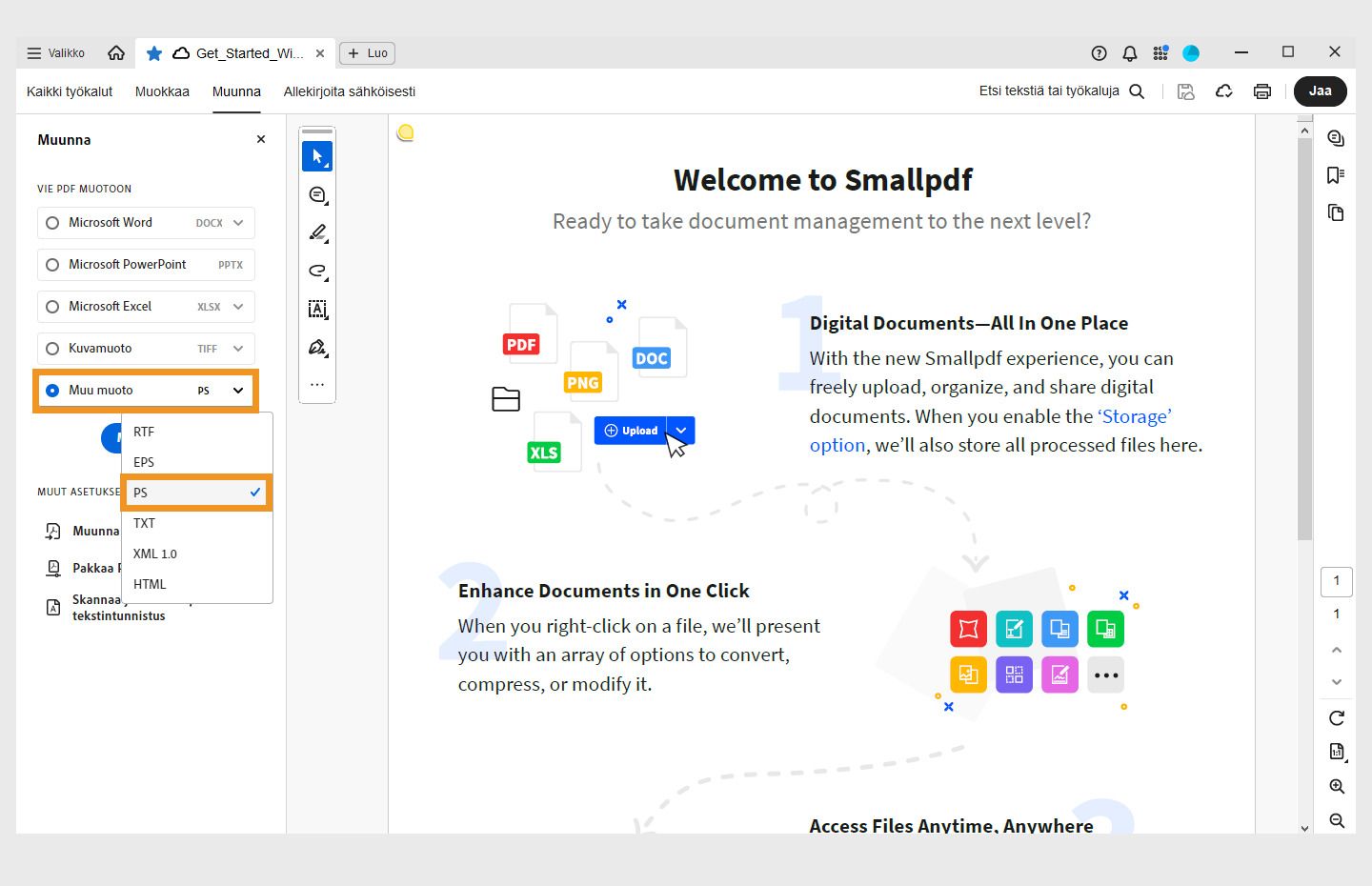Click the Jaa share button
Viewport: 1372px width, 886px height.
(x=1321, y=91)
